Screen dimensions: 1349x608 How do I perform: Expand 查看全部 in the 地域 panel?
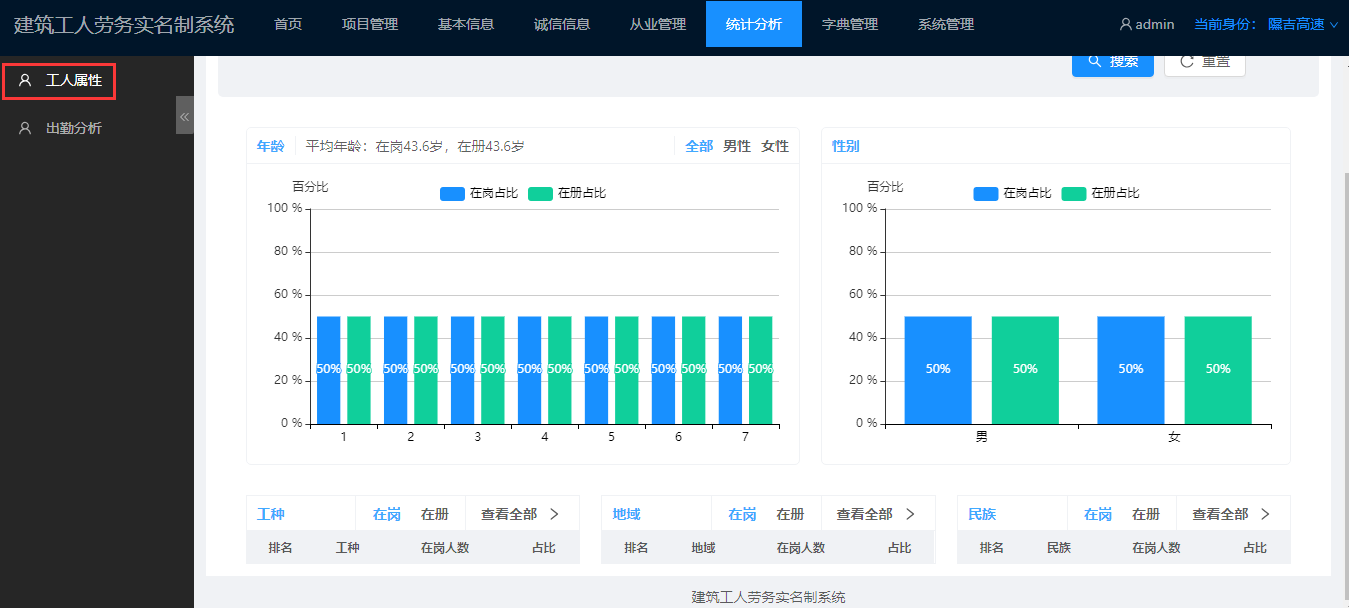point(876,514)
